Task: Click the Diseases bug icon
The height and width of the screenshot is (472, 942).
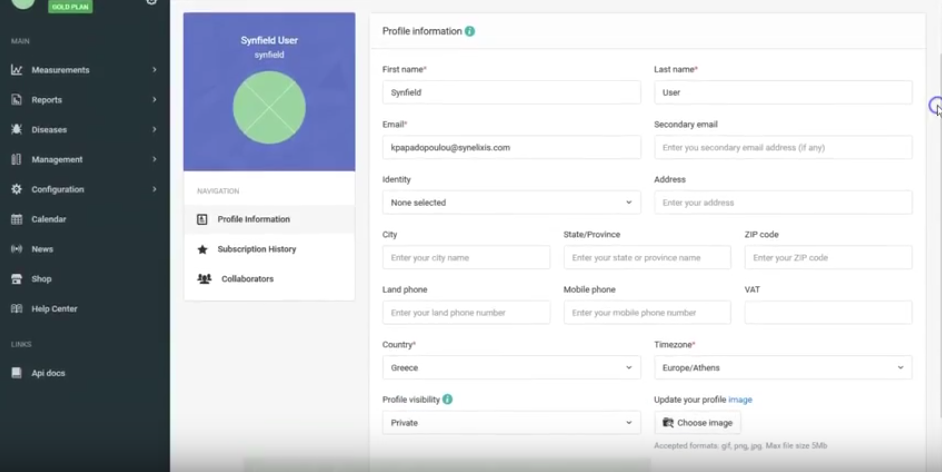Action: (x=17, y=130)
